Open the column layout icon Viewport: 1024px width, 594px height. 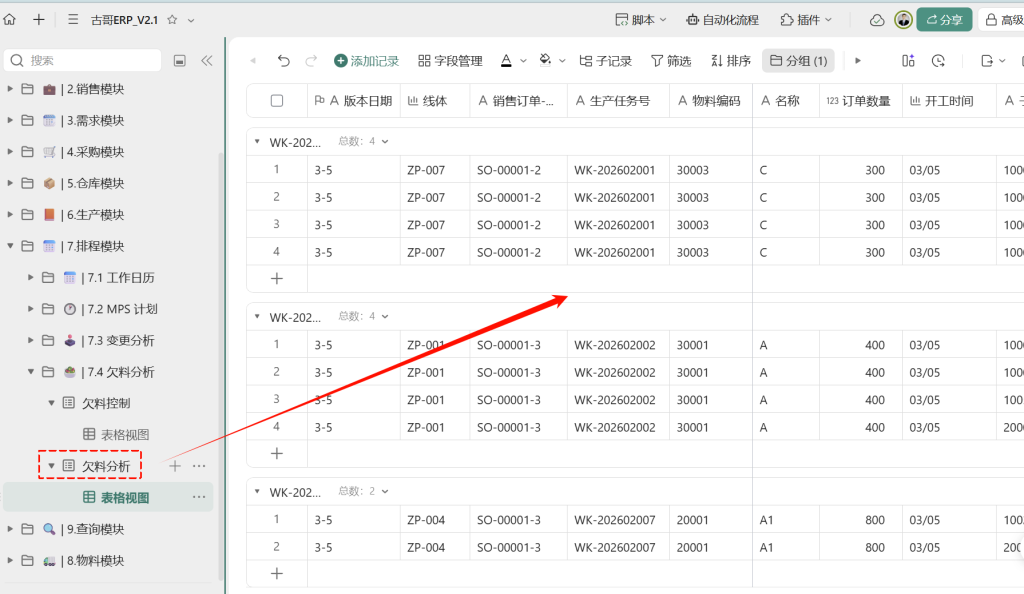908,61
